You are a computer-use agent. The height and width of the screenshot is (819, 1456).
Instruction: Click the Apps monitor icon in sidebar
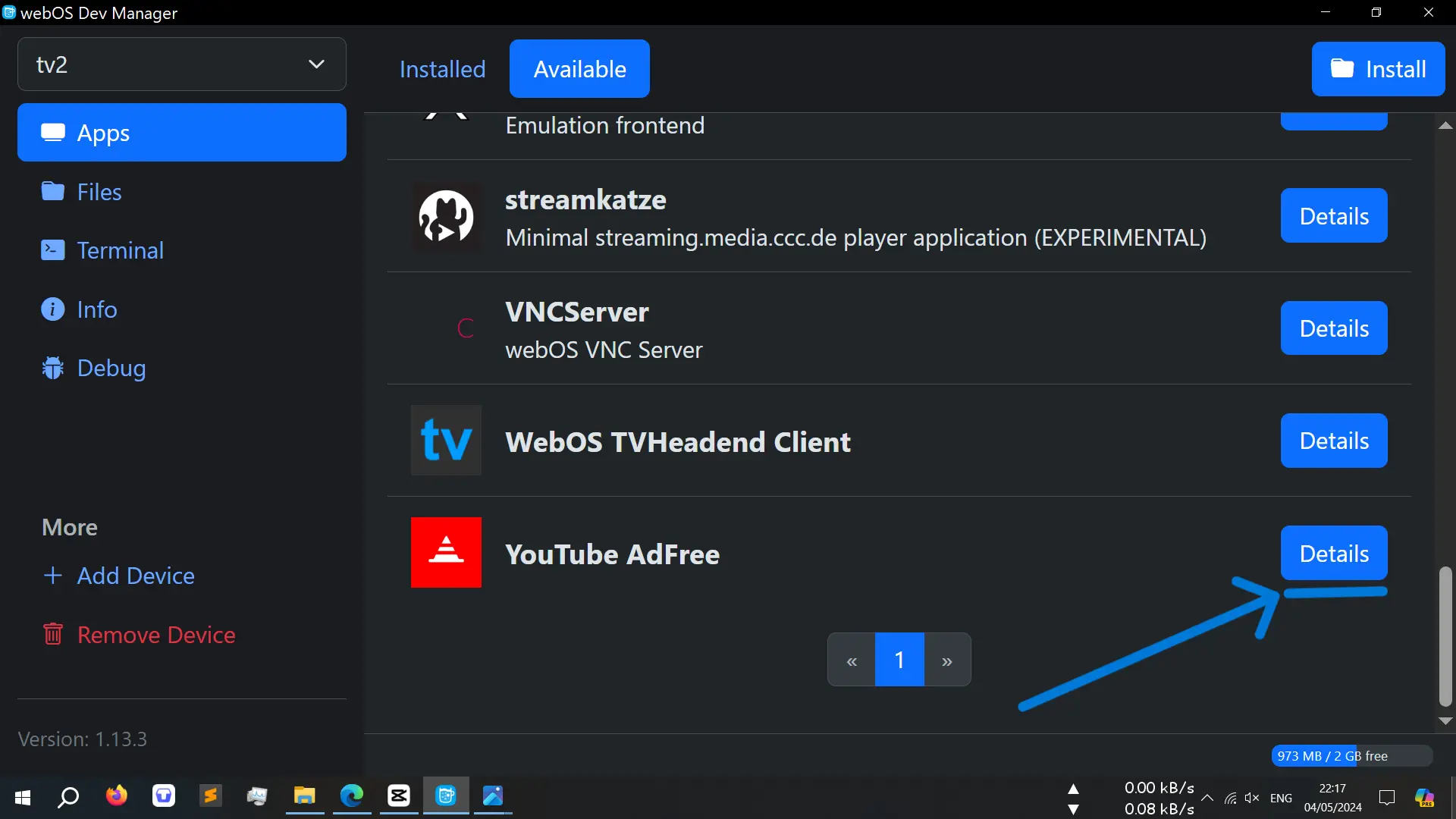53,133
